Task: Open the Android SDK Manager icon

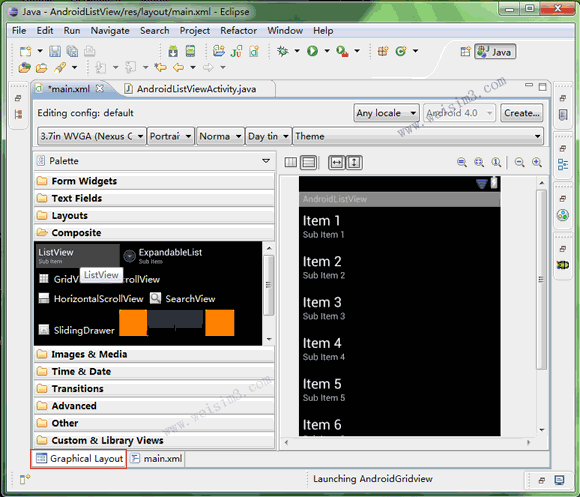Action: point(173,51)
